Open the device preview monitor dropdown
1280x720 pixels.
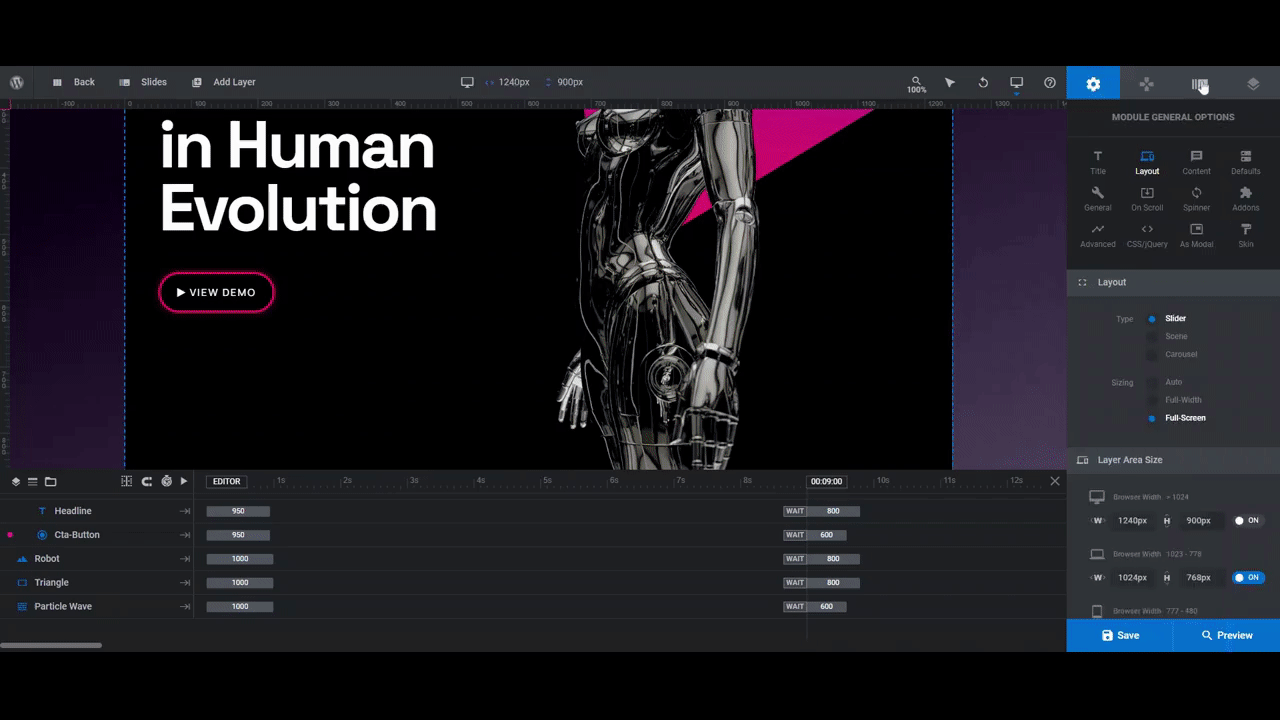(x=1017, y=83)
